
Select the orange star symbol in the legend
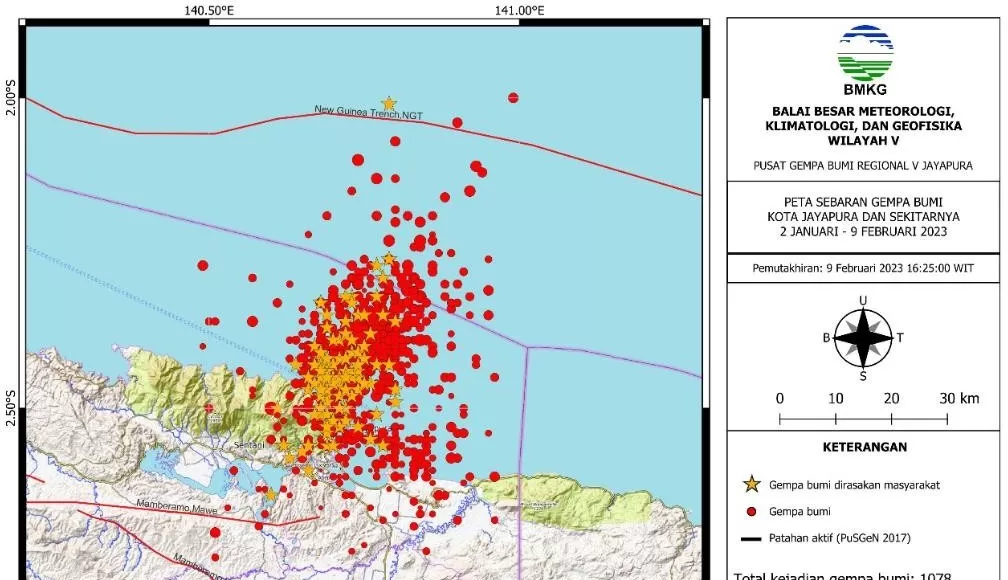(x=751, y=485)
